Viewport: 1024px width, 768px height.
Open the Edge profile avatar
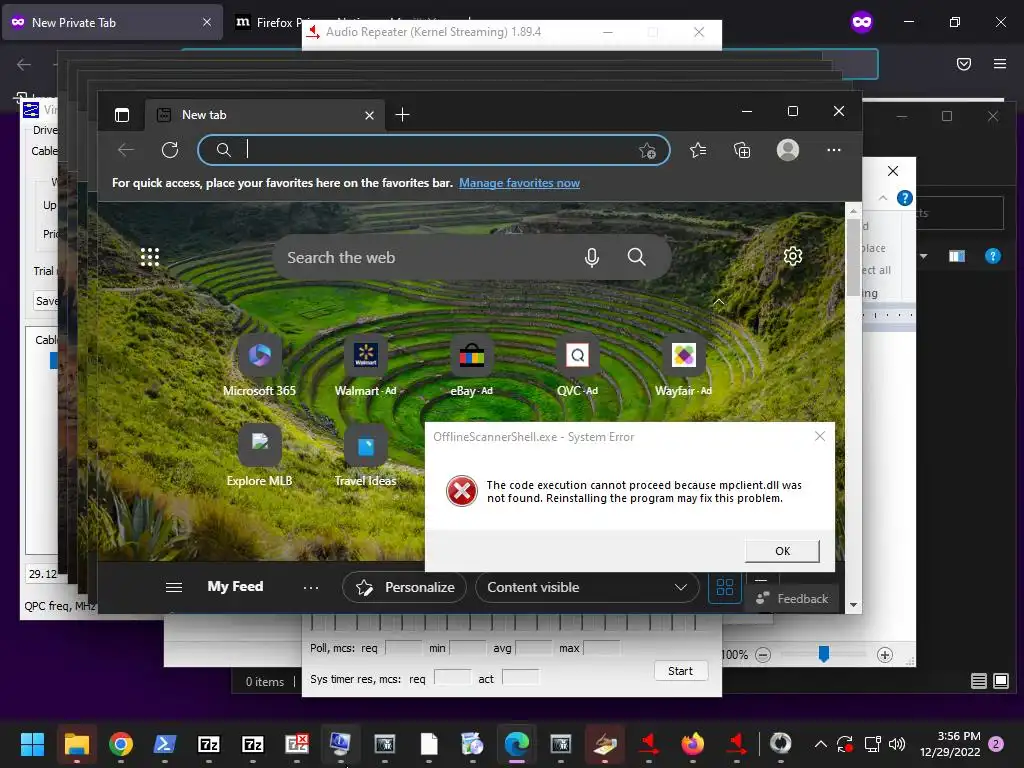pos(788,150)
